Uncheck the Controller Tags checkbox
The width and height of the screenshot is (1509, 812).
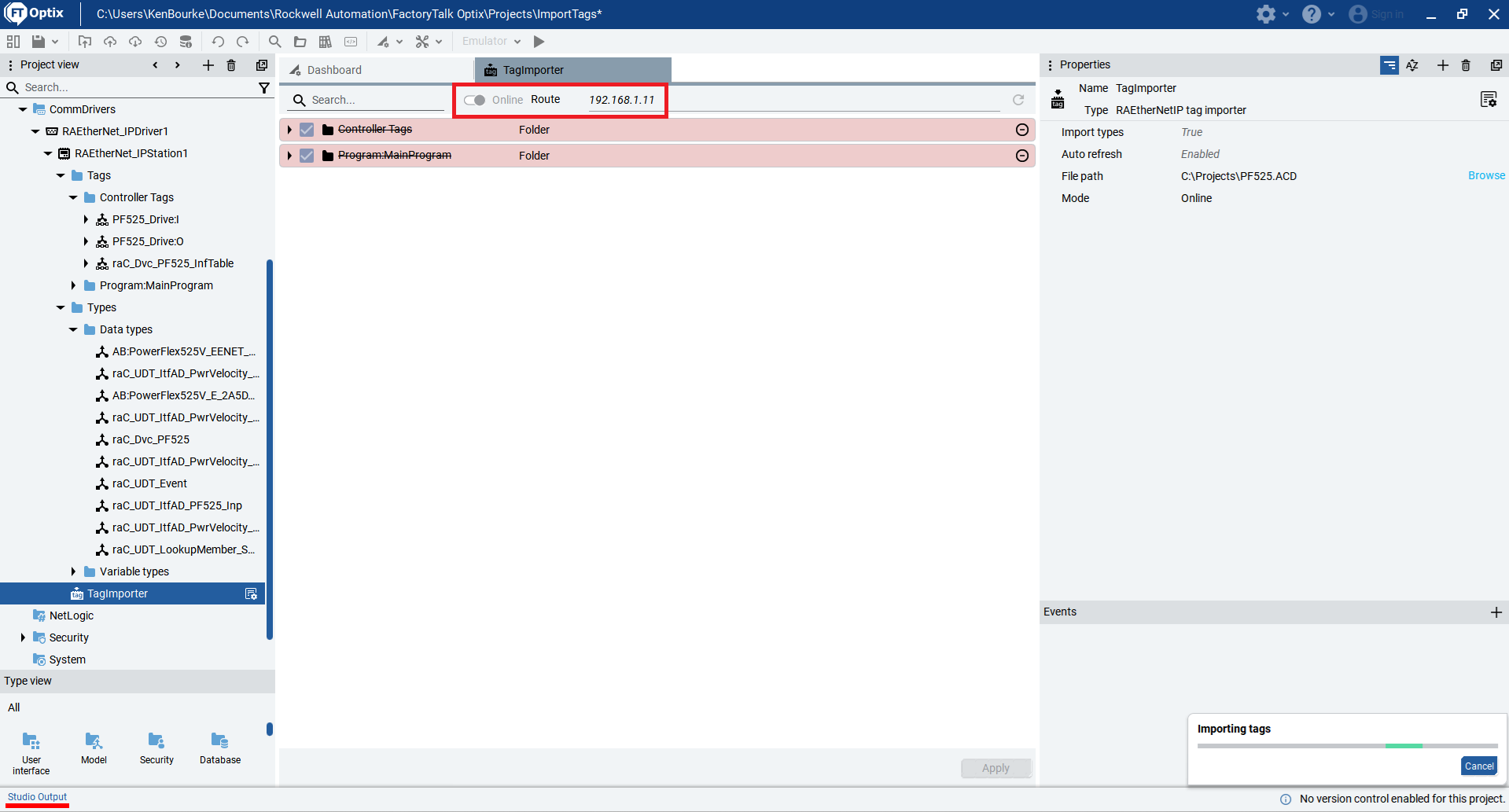tap(307, 130)
